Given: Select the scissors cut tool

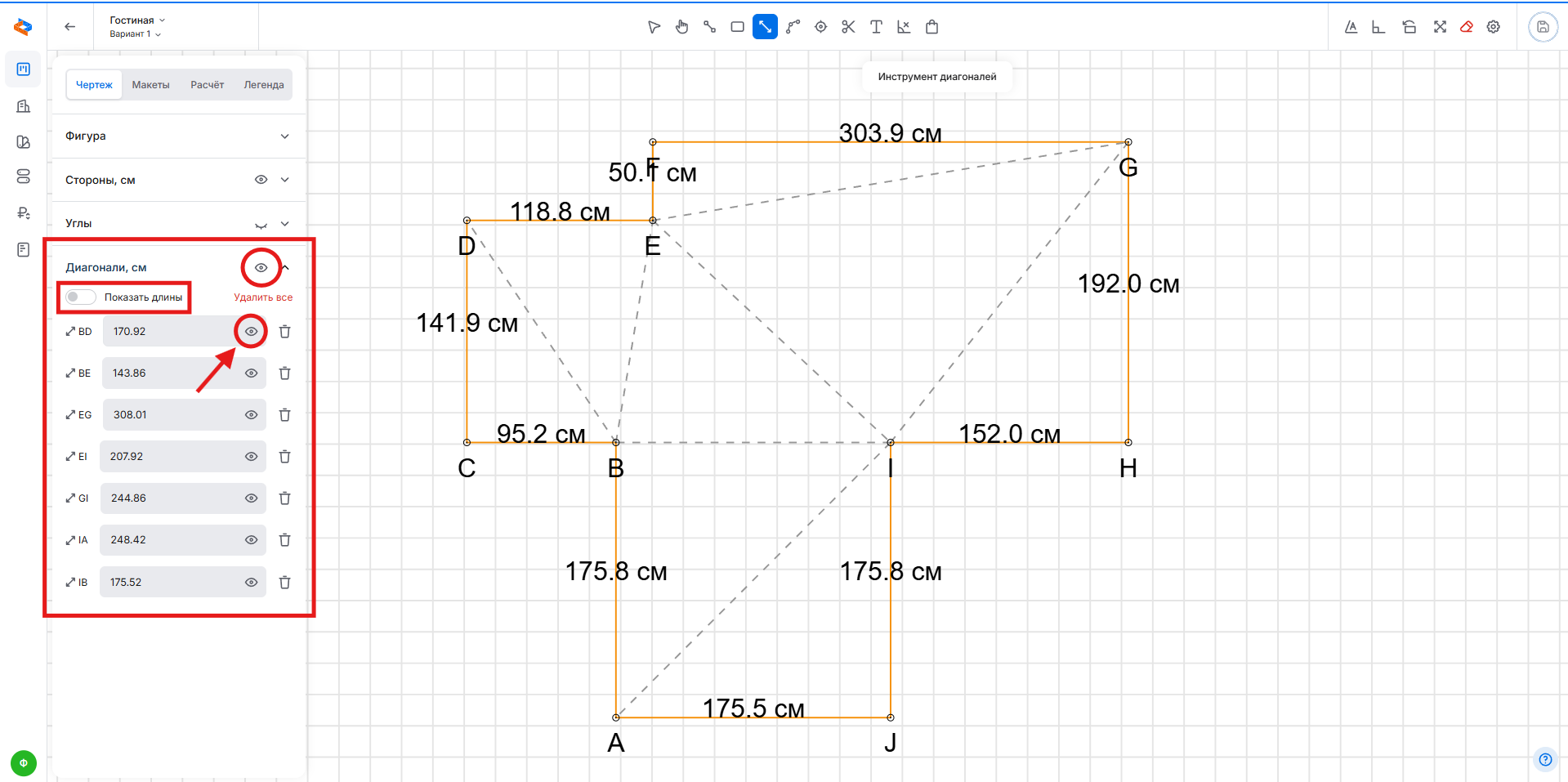Looking at the screenshot, I should [x=848, y=27].
